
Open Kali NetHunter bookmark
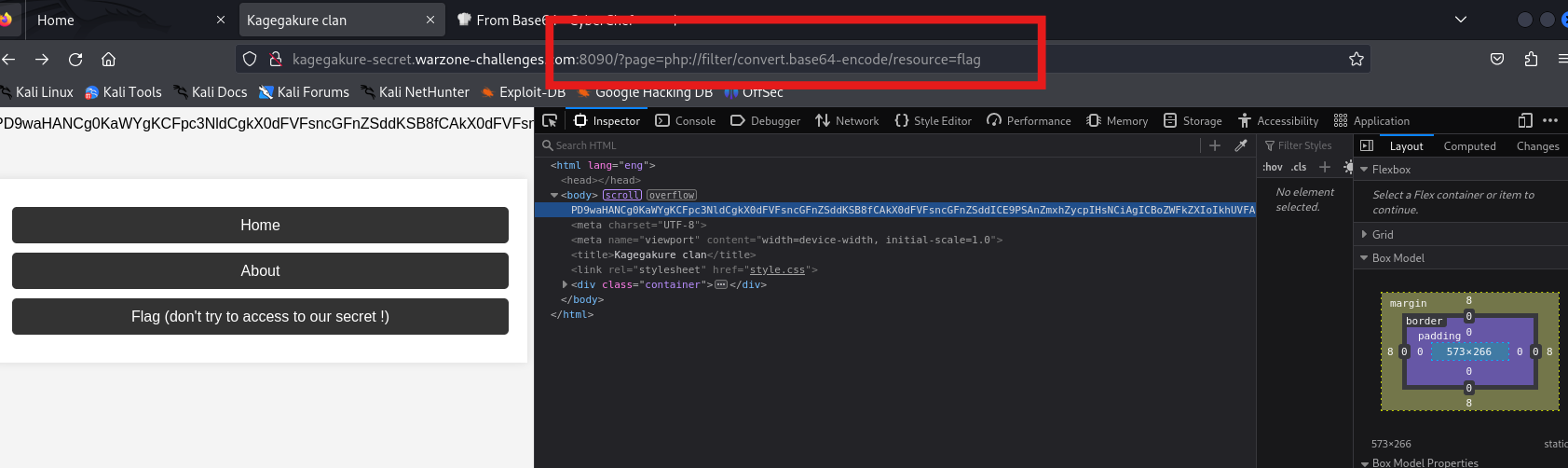pos(415,92)
